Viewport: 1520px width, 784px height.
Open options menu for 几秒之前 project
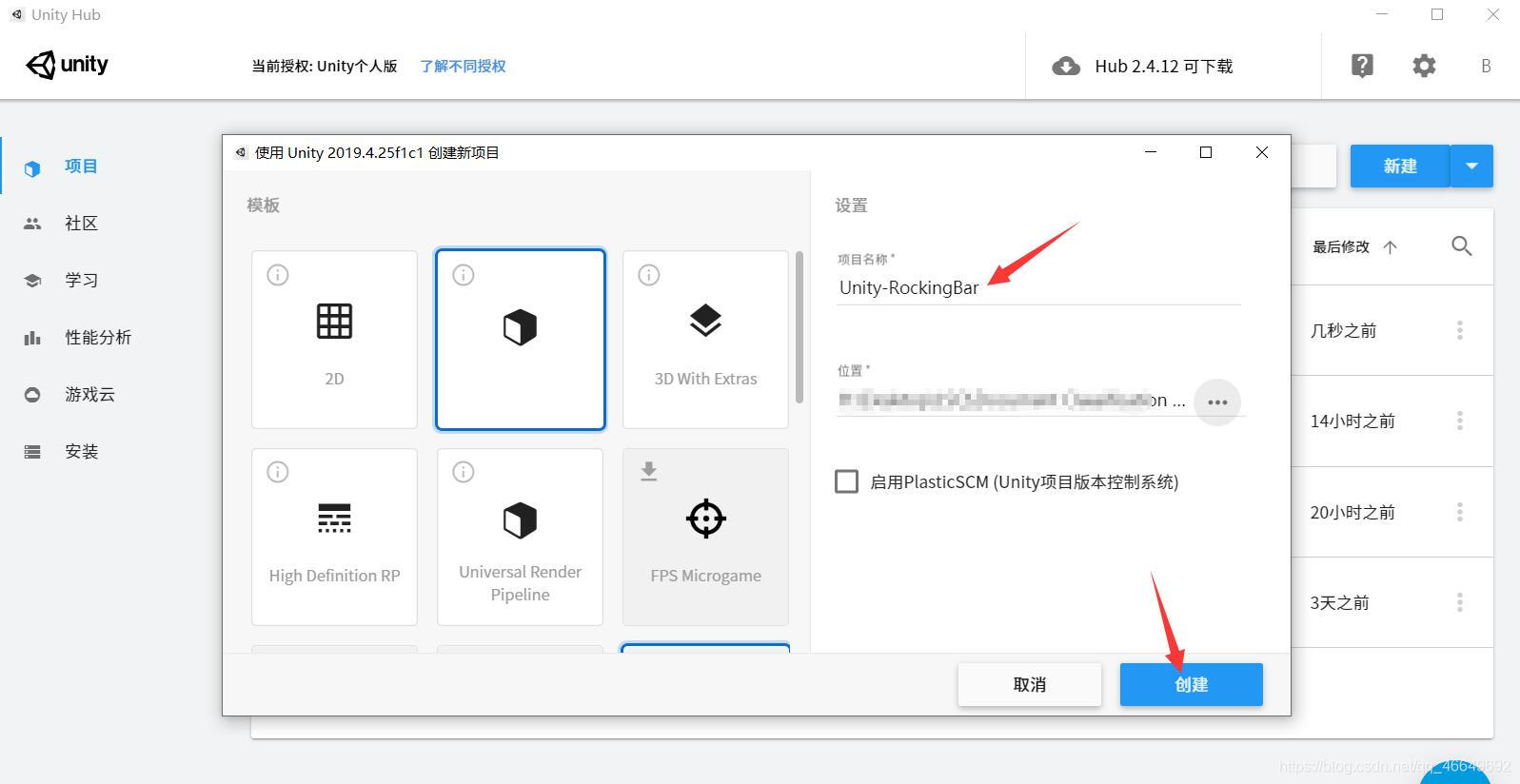[1459, 330]
